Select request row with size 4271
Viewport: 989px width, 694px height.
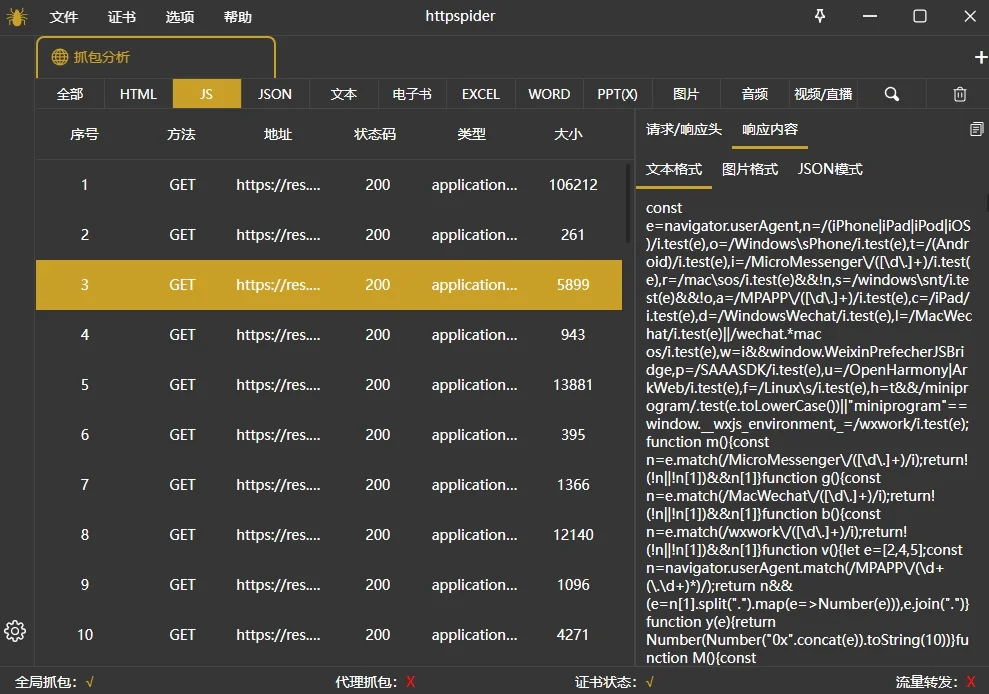point(329,635)
